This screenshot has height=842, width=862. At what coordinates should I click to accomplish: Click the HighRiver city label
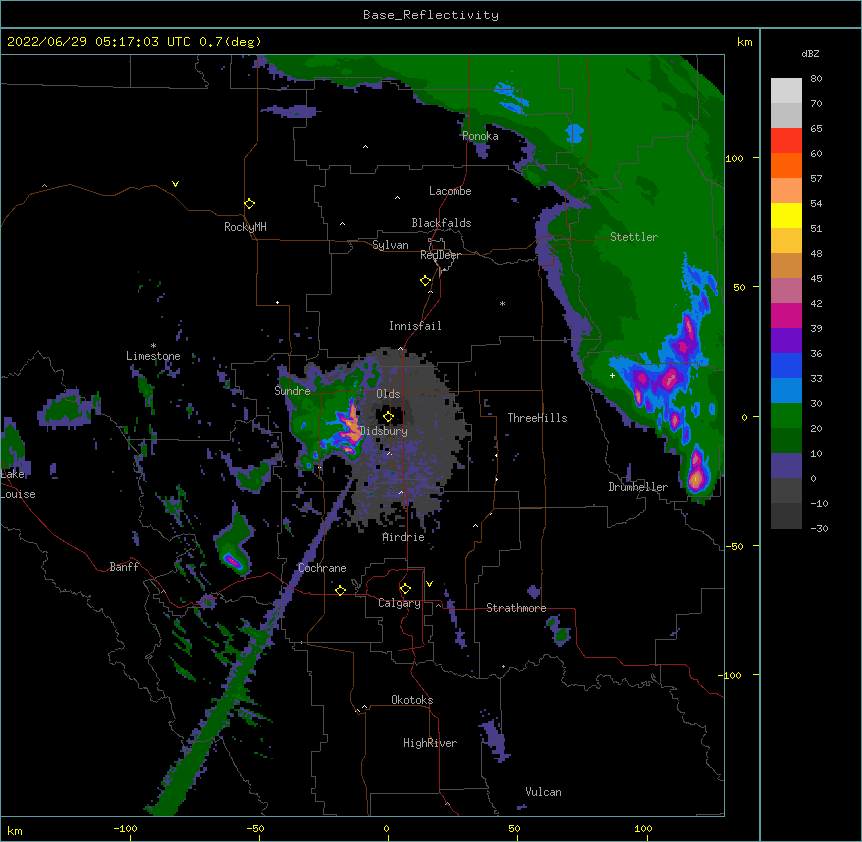coord(430,743)
